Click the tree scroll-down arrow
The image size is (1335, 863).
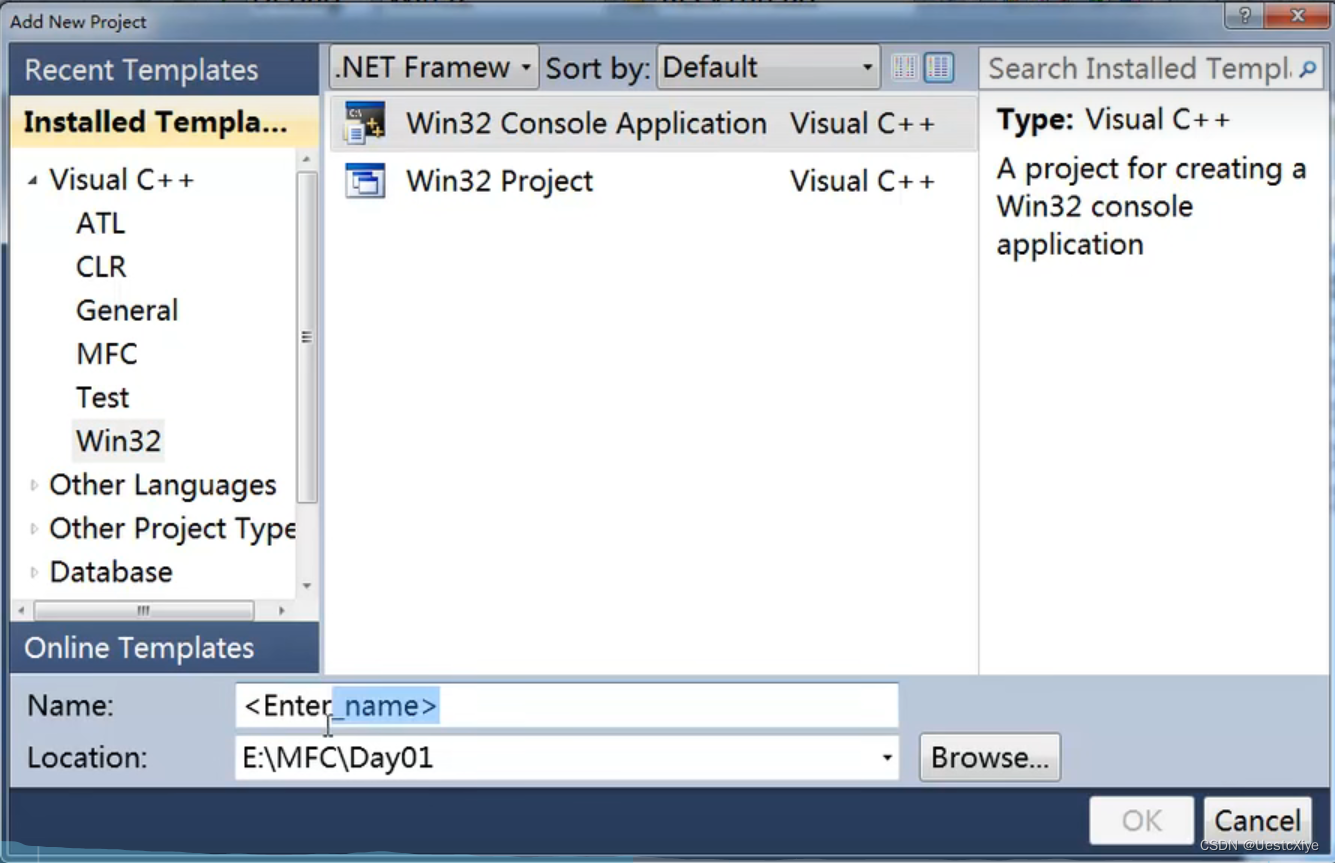tap(307, 587)
